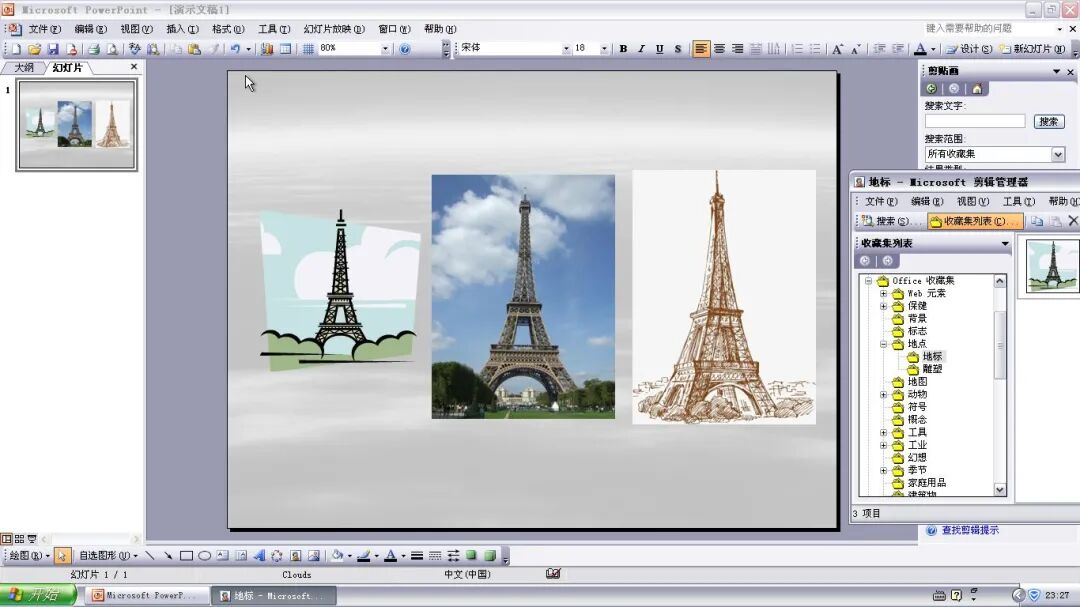Select the Oval shape tool
This screenshot has height=607, width=1080.
[x=205, y=555]
